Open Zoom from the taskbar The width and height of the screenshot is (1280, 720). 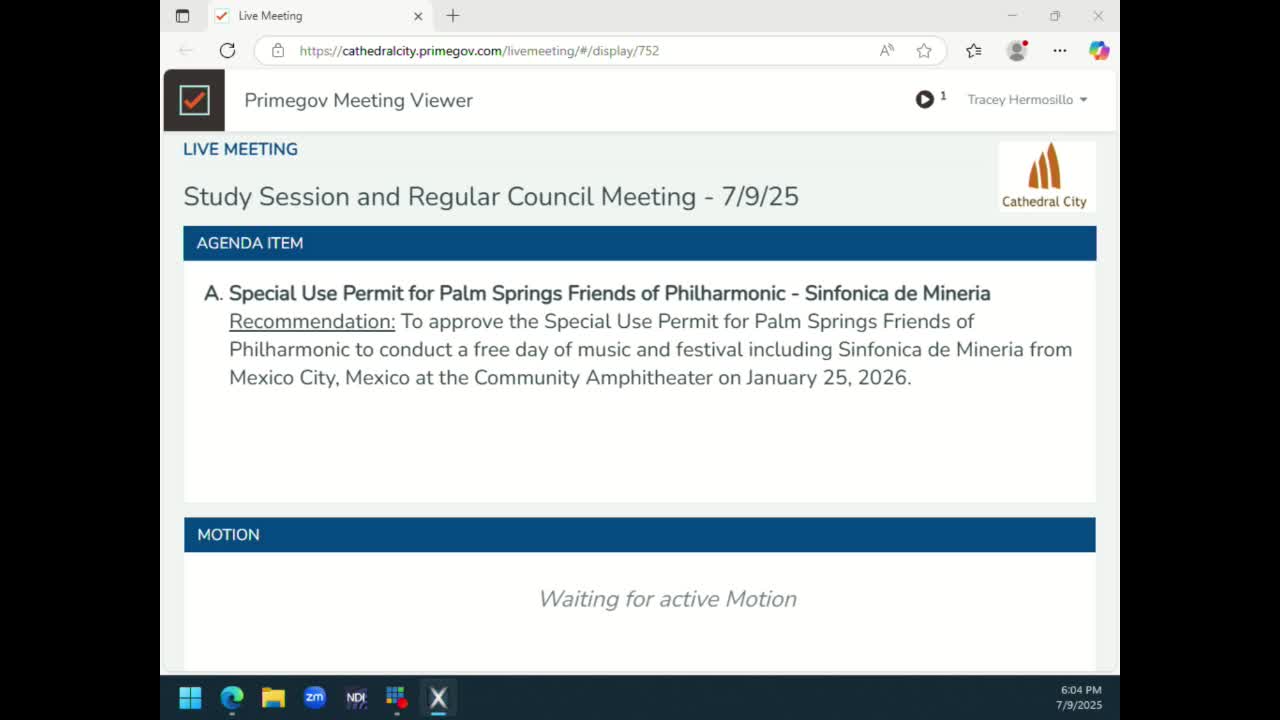point(315,697)
